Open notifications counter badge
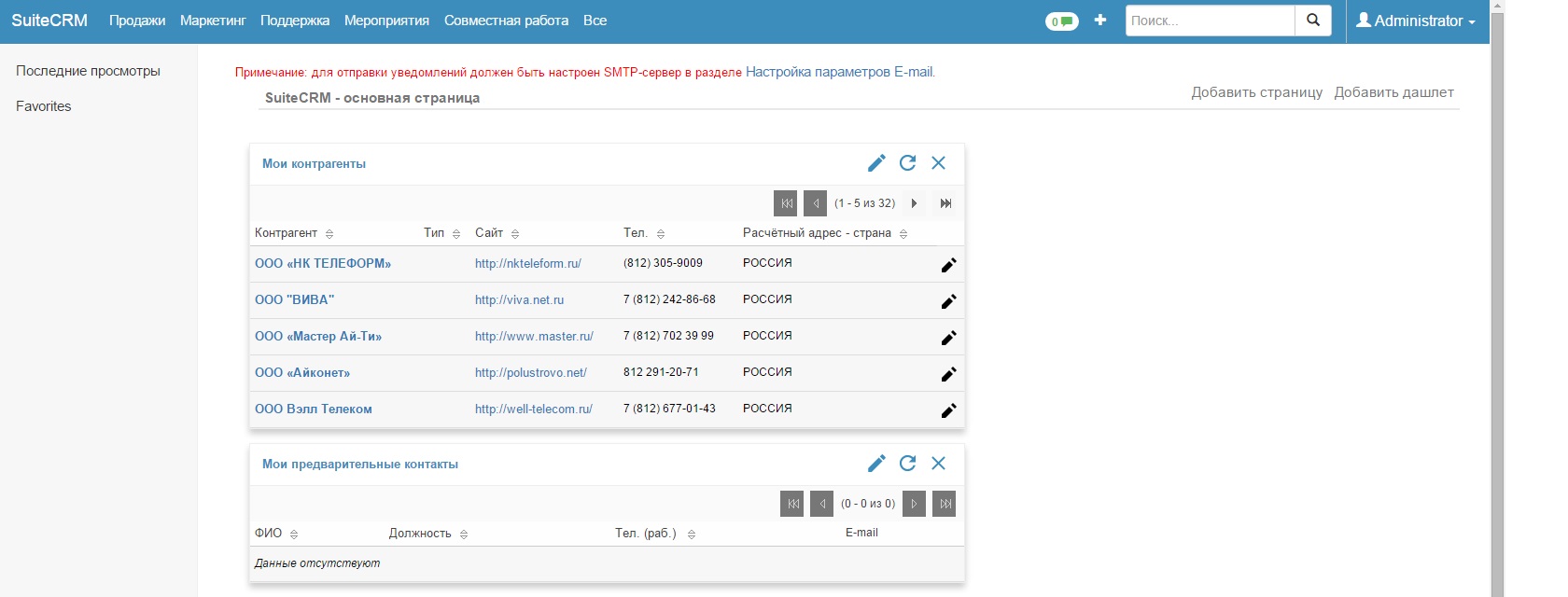 coord(1062,21)
